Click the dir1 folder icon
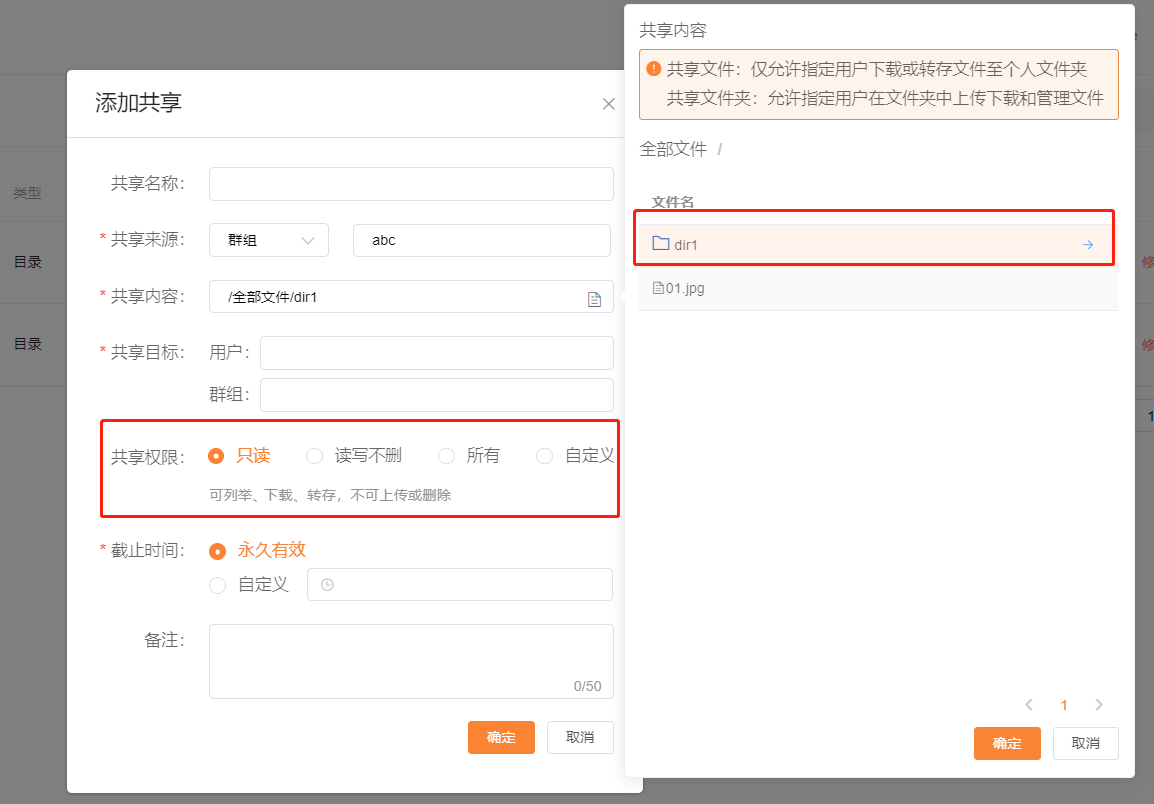1154x804 pixels. (x=661, y=244)
